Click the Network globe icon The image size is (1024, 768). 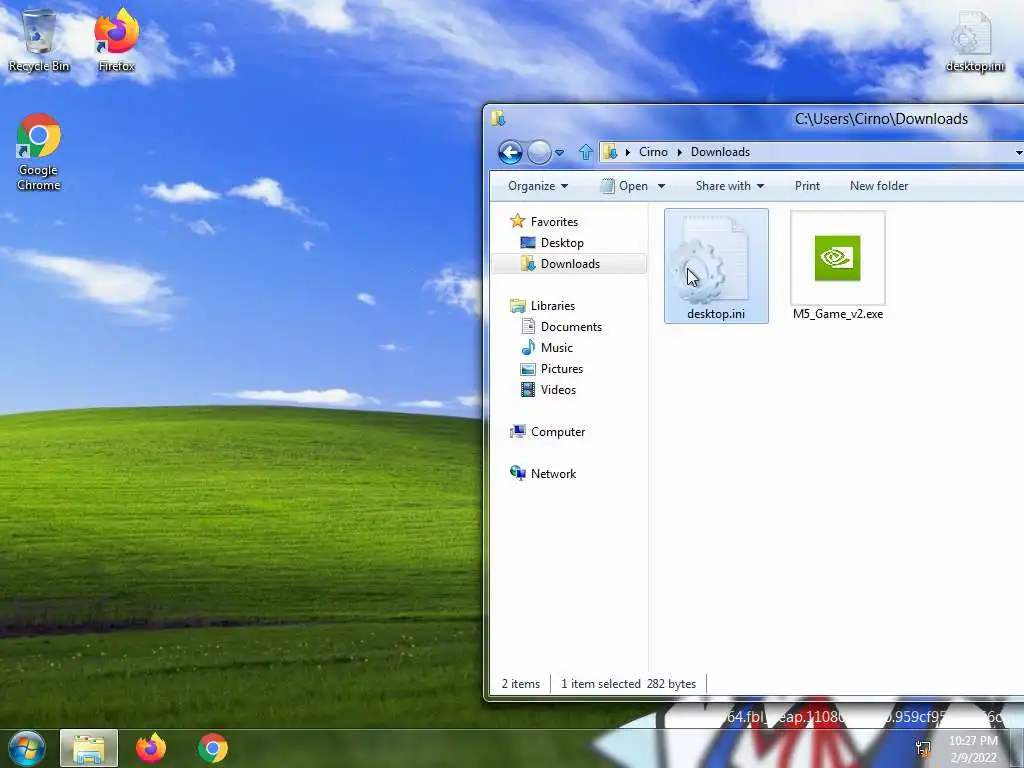click(x=517, y=473)
